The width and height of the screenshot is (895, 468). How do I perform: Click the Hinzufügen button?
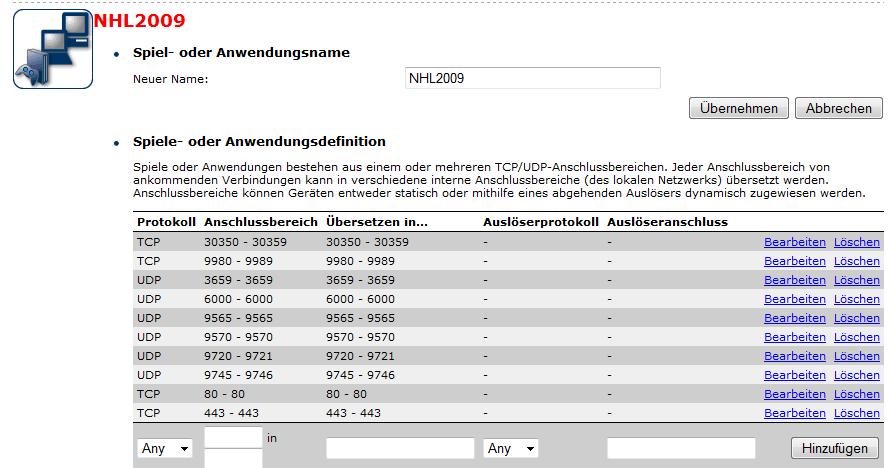[834, 448]
